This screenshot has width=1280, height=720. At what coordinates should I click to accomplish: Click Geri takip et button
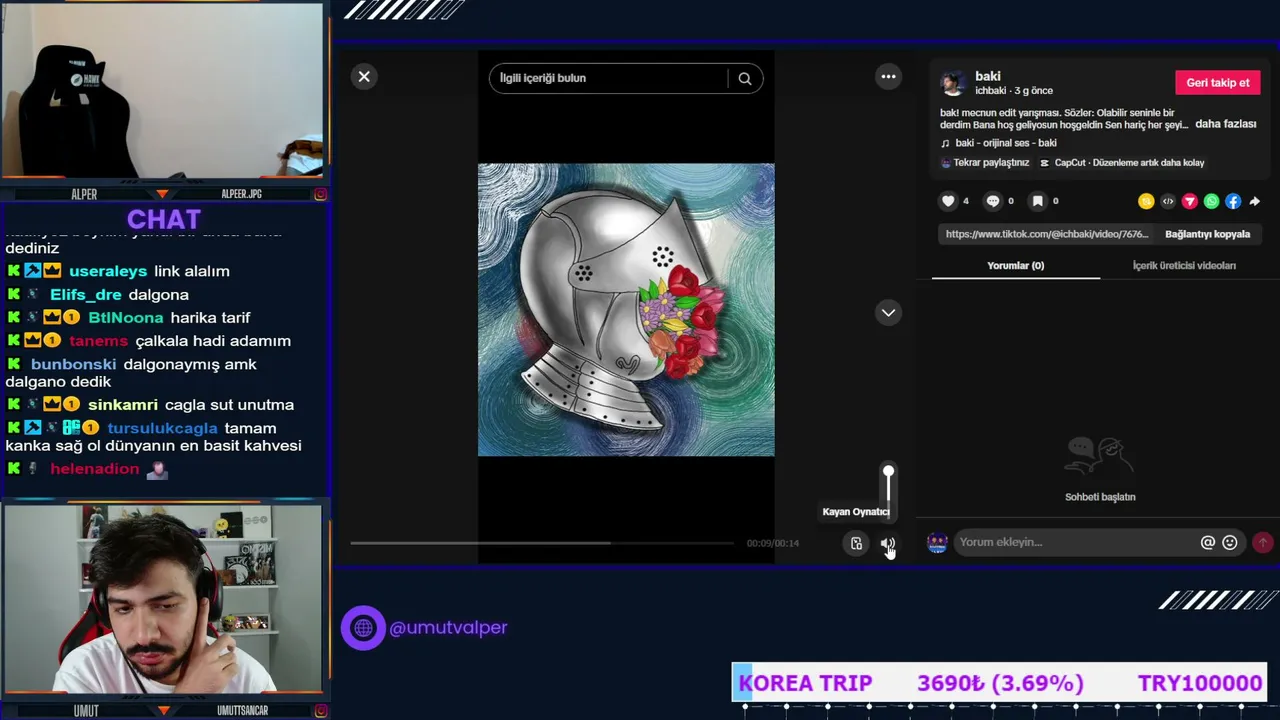[x=1217, y=83]
